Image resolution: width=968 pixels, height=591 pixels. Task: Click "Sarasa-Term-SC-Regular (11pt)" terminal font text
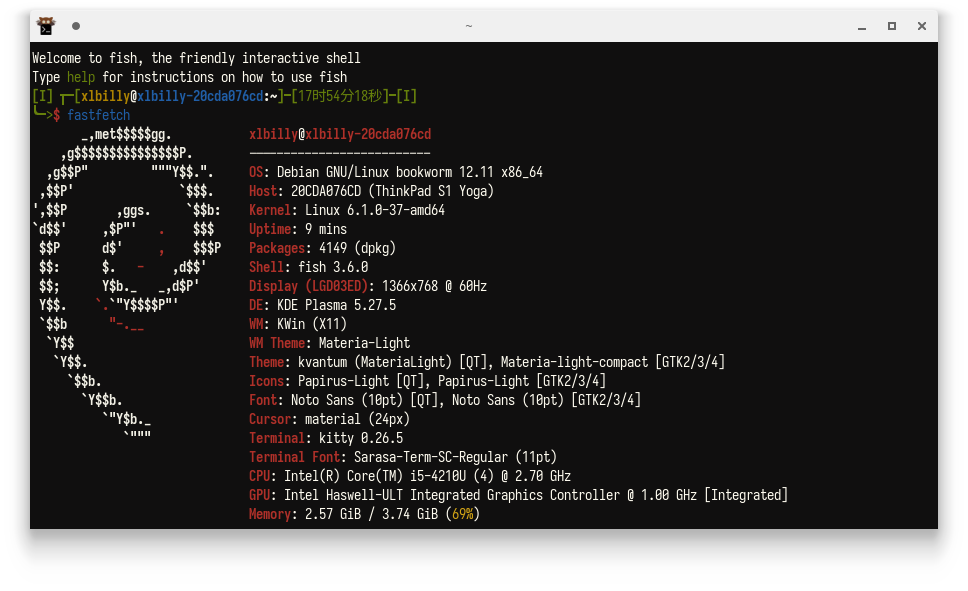(x=456, y=458)
